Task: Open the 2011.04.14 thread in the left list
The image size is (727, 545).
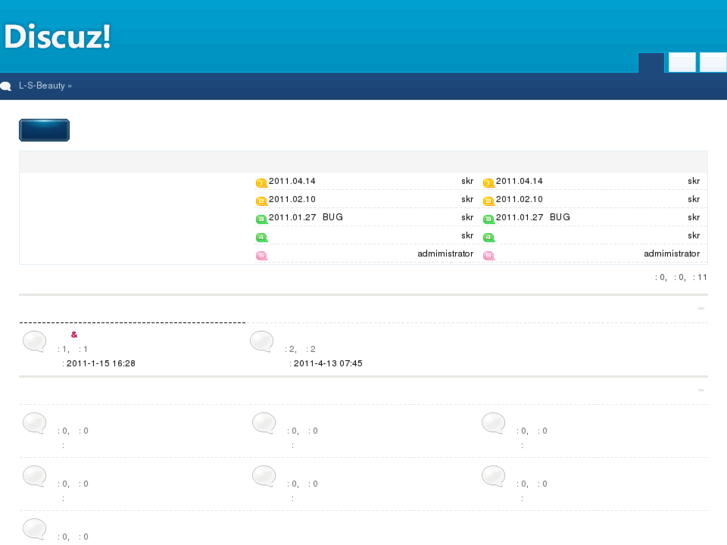Action: pos(292,181)
